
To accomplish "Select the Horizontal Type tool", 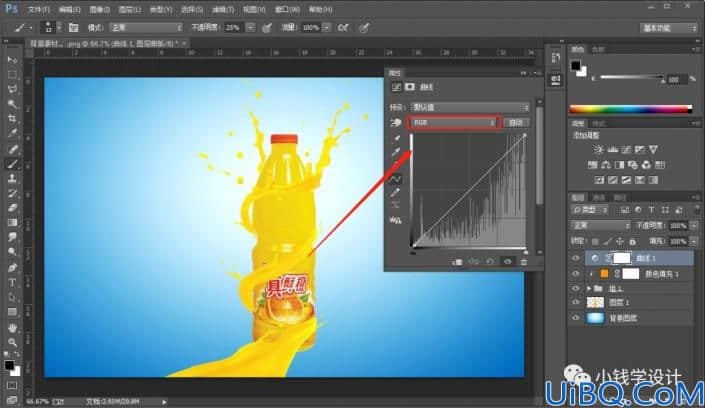I will (12, 282).
